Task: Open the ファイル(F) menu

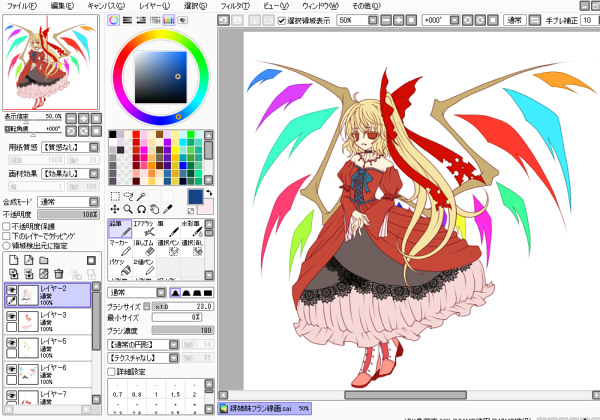Action: click(22, 6)
